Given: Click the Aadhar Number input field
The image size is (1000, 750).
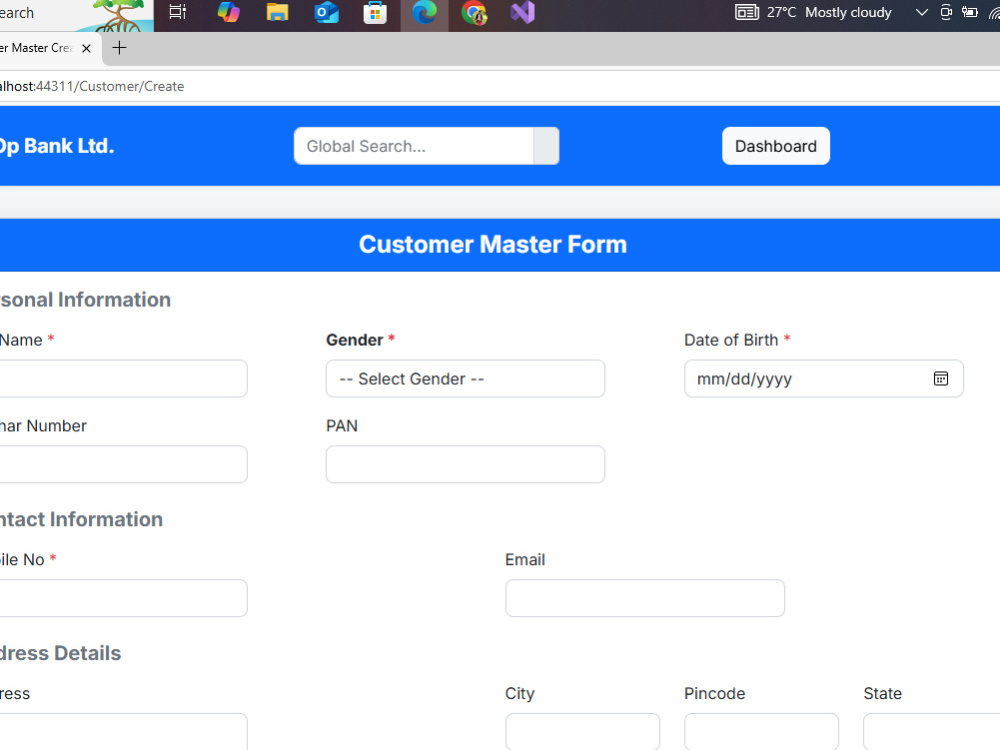Looking at the screenshot, I should 124,464.
